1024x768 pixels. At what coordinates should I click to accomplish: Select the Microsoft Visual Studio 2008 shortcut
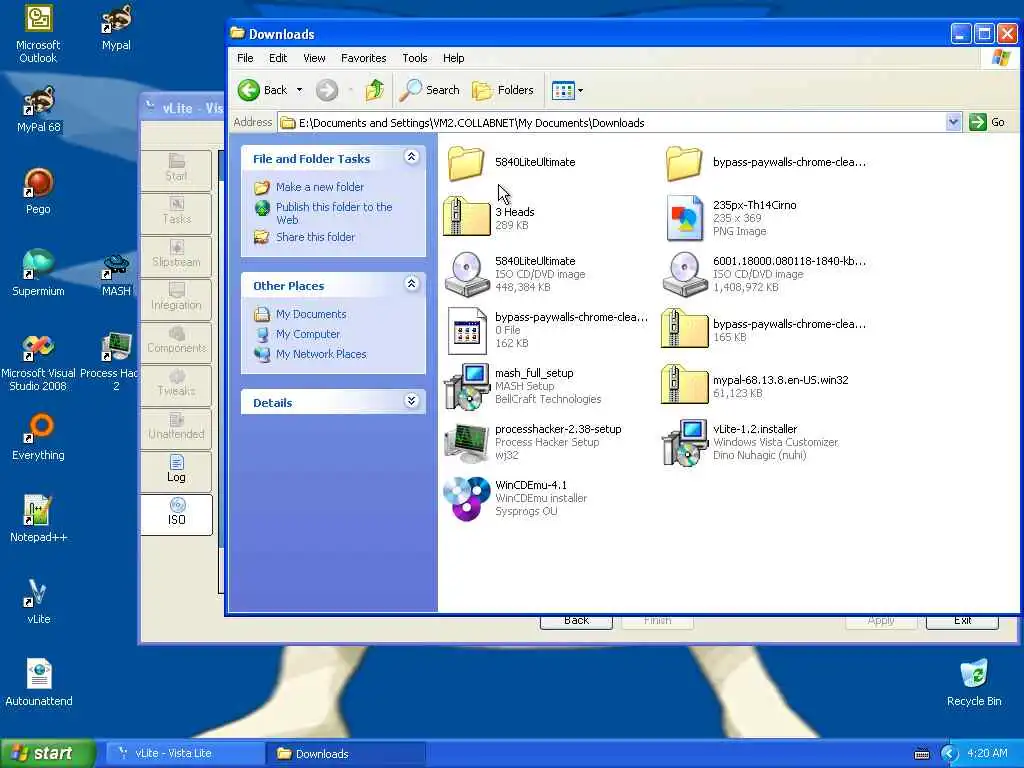38,362
